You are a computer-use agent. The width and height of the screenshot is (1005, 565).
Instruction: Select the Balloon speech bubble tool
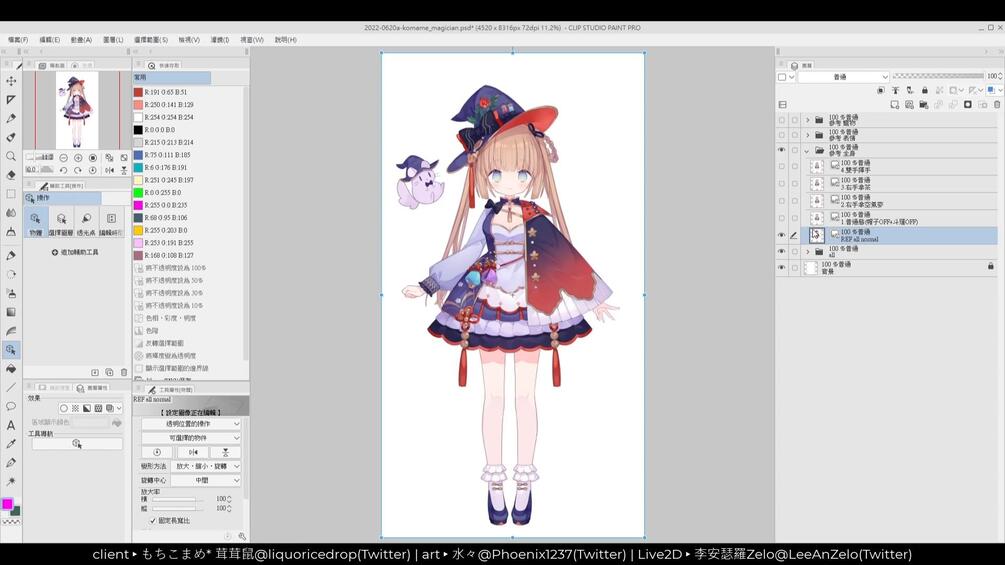tap(11, 406)
